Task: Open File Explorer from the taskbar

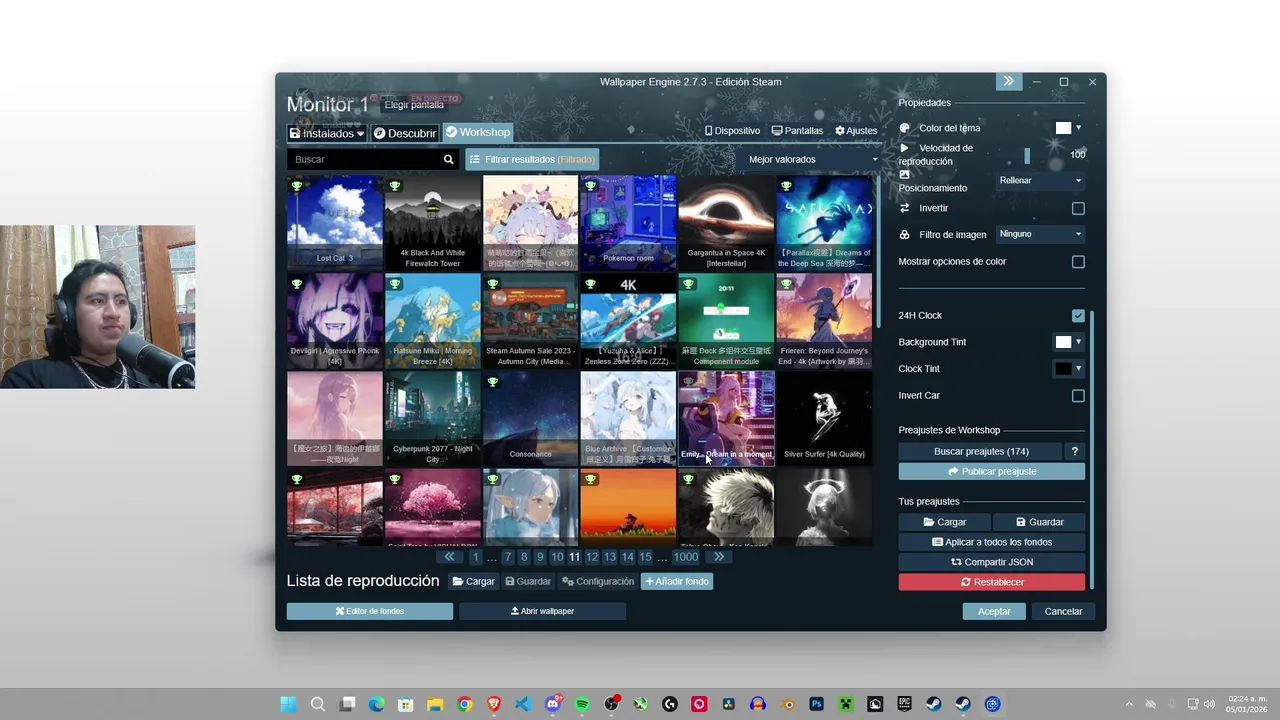Action: (x=435, y=704)
